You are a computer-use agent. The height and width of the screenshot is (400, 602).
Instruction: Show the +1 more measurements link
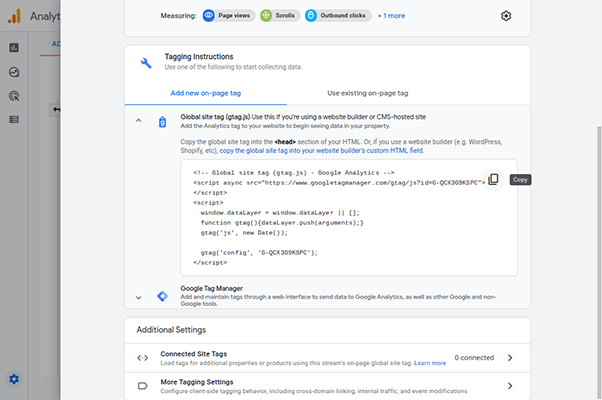391,16
